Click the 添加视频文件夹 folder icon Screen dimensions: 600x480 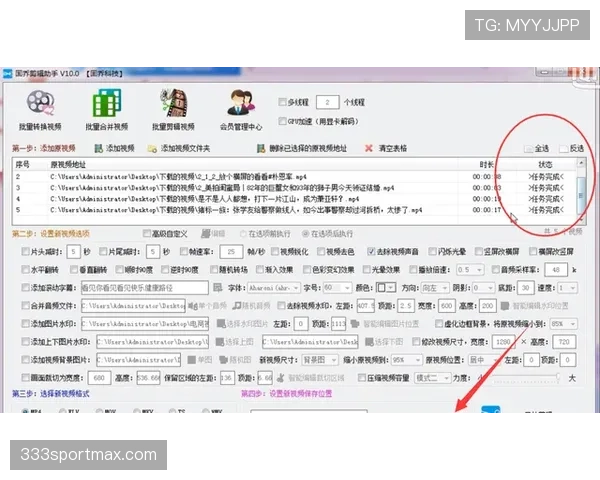(152, 149)
